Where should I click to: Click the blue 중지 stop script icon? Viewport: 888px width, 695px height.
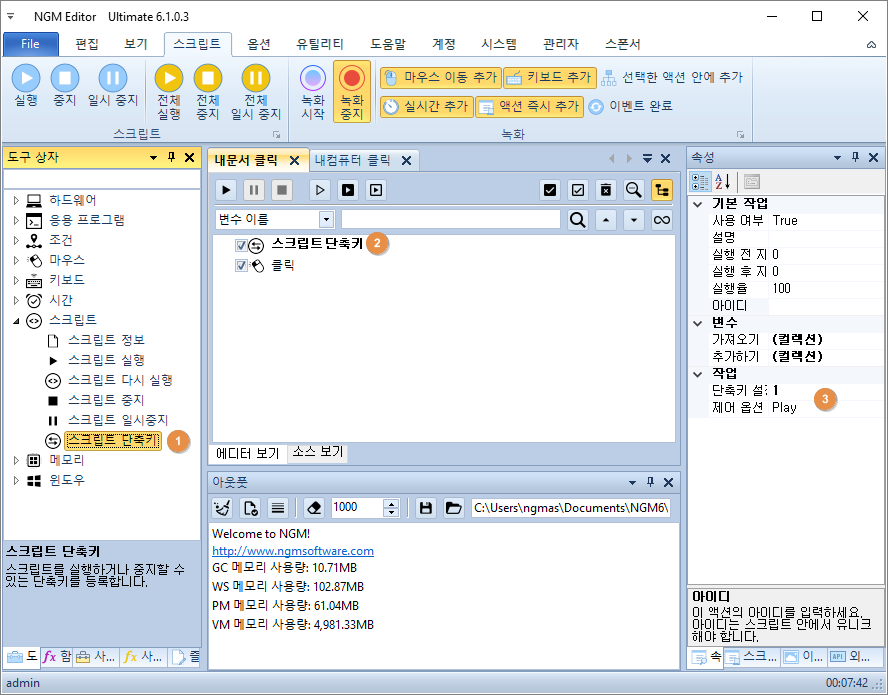tap(65, 78)
